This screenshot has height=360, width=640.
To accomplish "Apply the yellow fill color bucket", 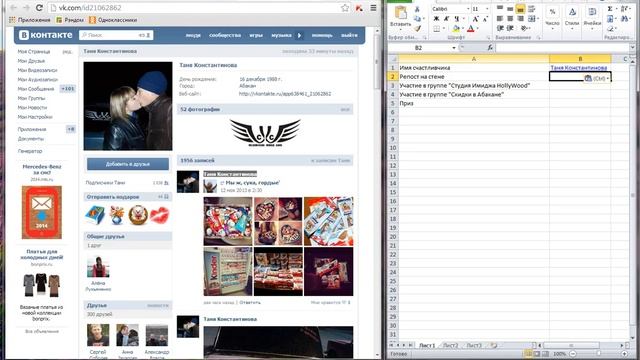I will (456, 29).
